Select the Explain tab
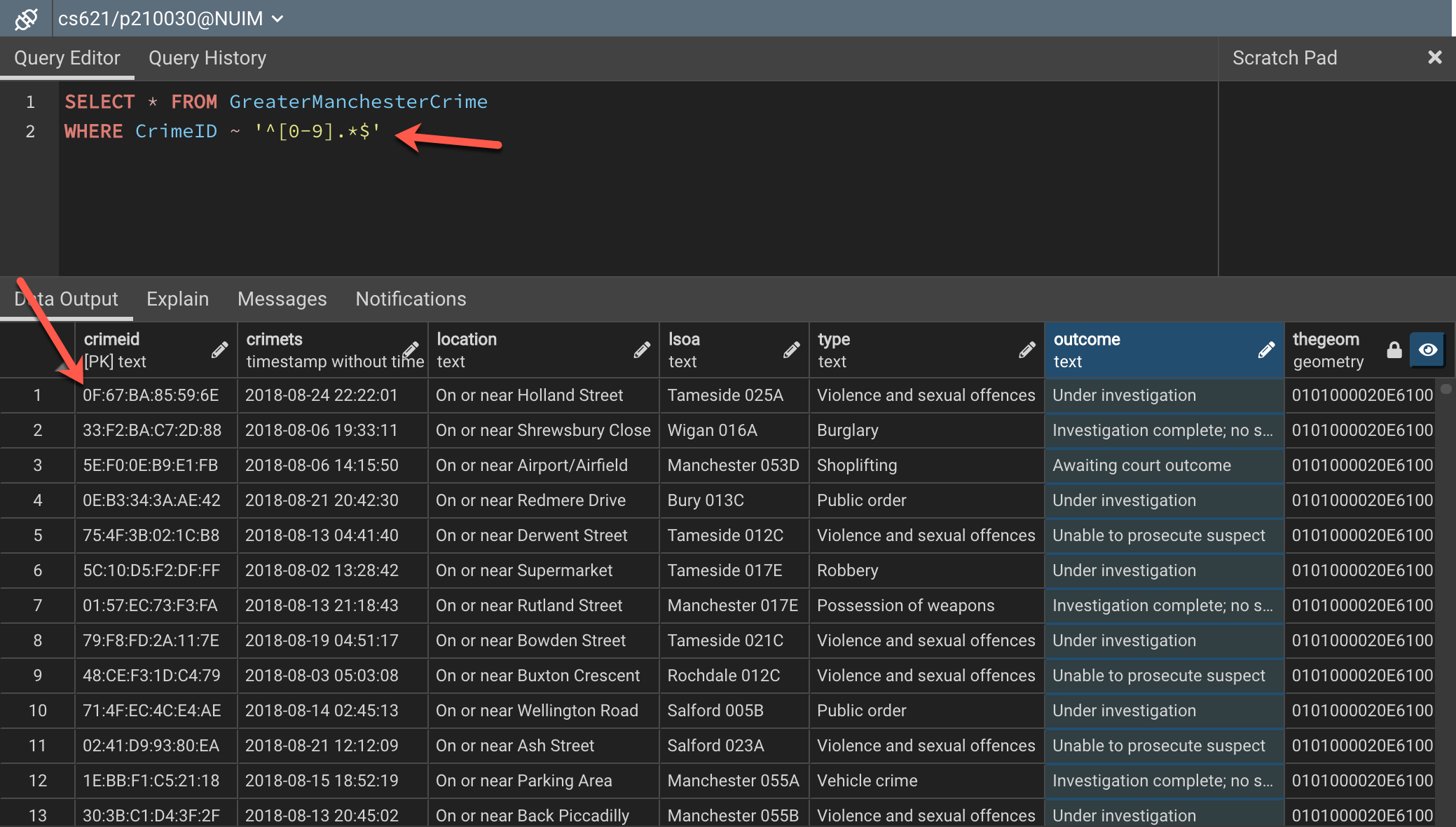Screen dimensions: 1456x827 (x=177, y=299)
